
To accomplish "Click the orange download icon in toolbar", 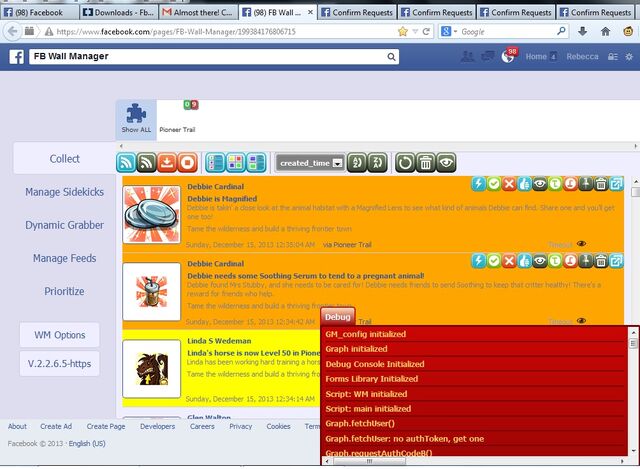I will tap(167, 163).
